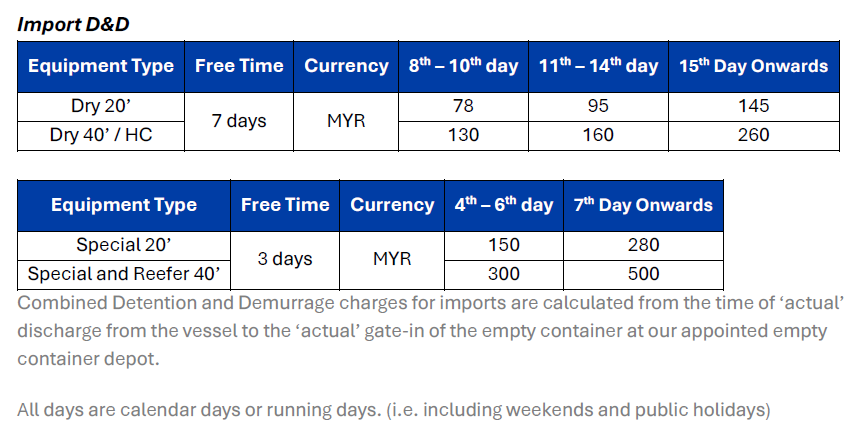This screenshot has width=856, height=437.
Task: Click the 4th – 6th day column header
Action: 504,205
